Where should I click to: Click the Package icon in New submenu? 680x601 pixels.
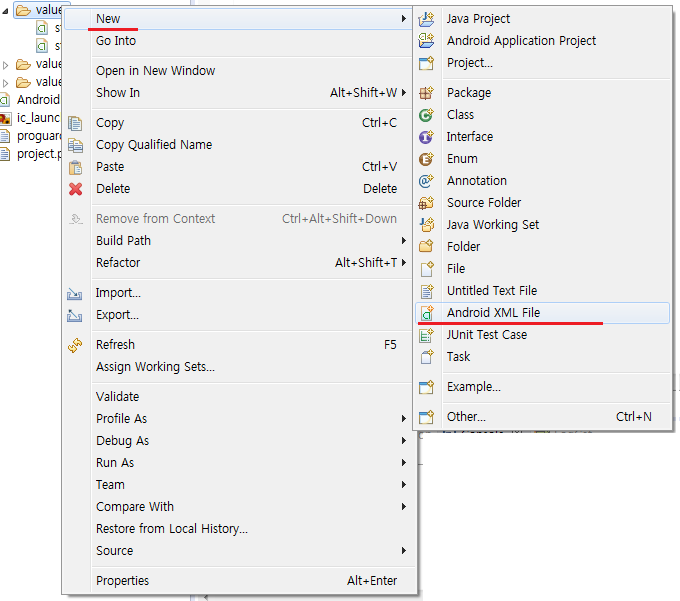pos(426,93)
